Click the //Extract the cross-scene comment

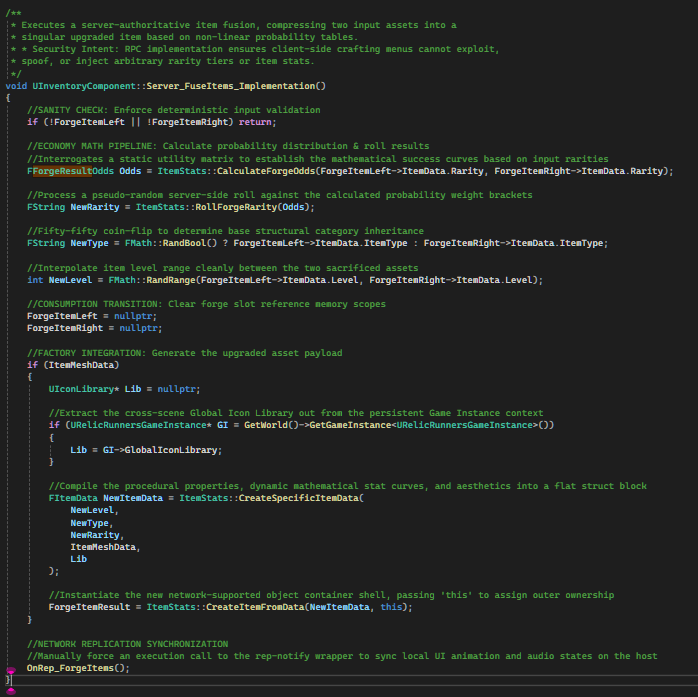point(296,413)
